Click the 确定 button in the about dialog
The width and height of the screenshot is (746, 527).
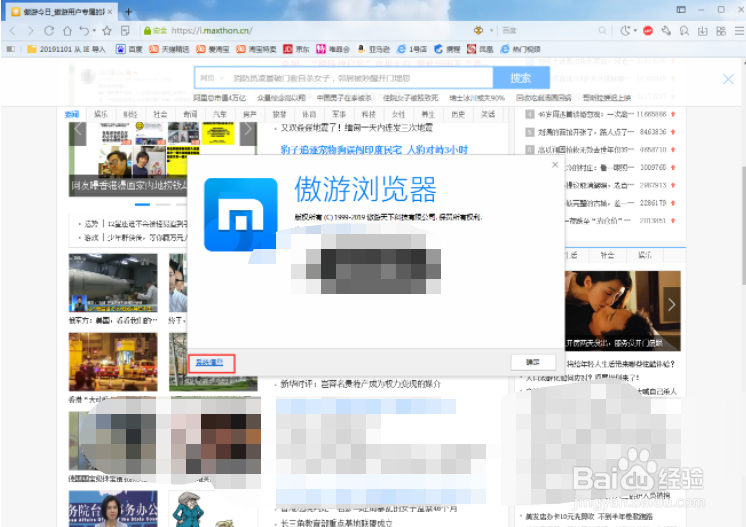(533, 362)
